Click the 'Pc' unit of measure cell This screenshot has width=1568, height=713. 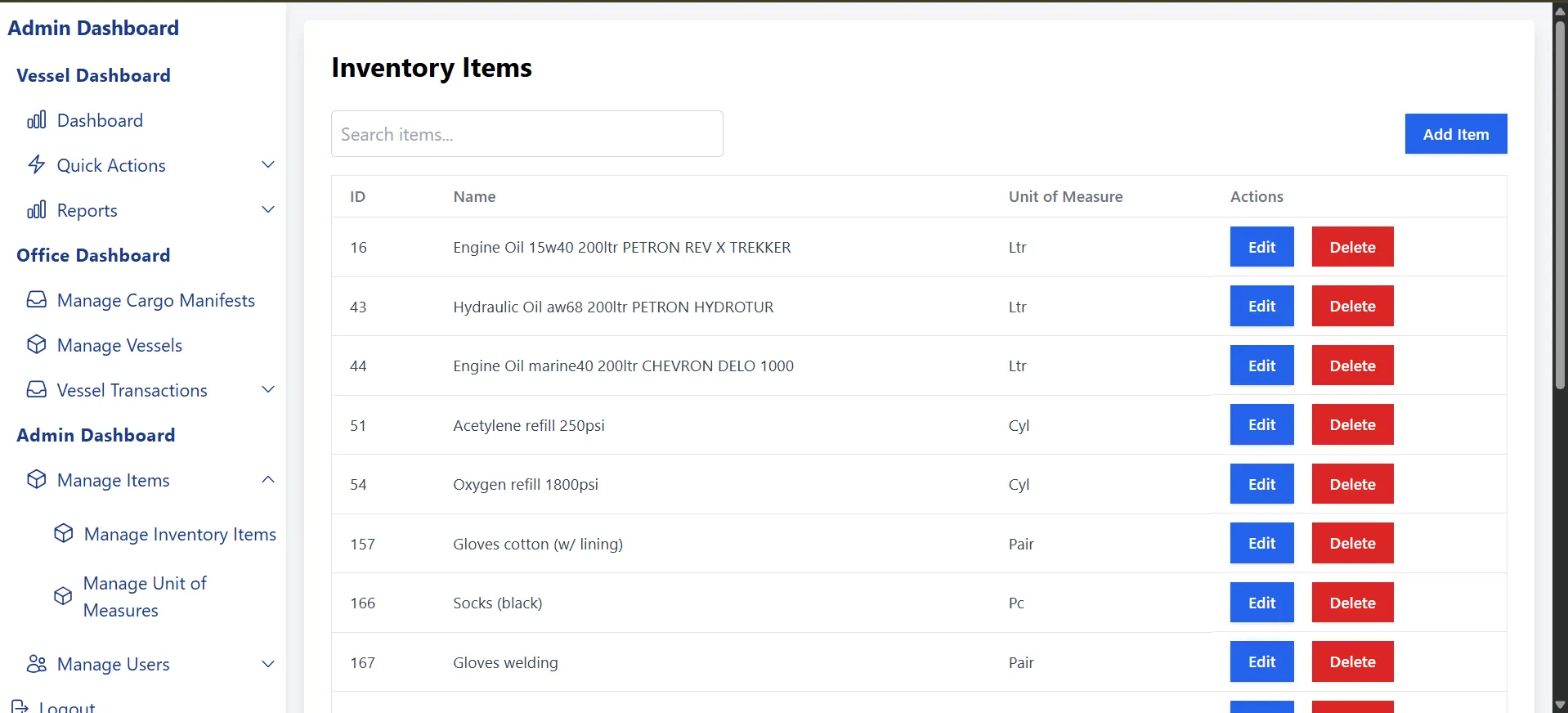[1016, 603]
